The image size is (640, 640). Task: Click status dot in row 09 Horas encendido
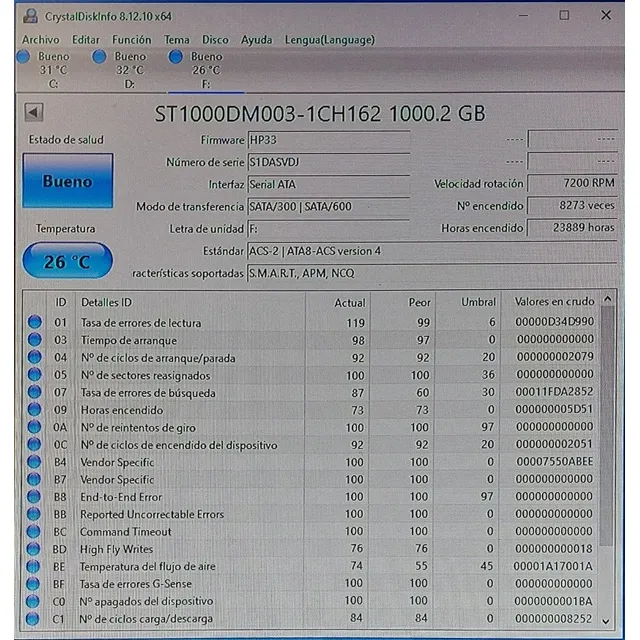pyautogui.click(x=35, y=409)
